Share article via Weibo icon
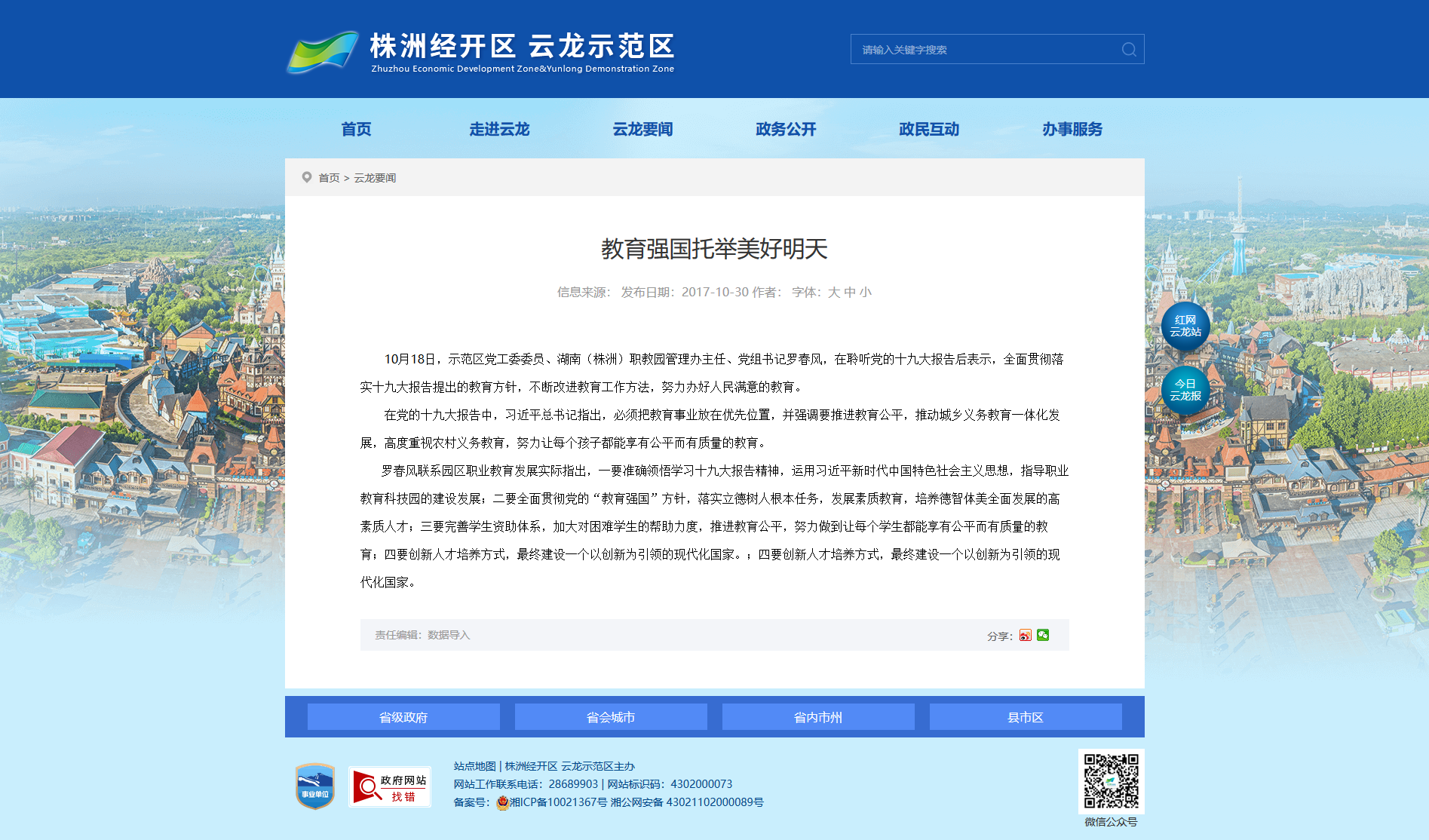This screenshot has width=1429, height=840. tap(1025, 635)
